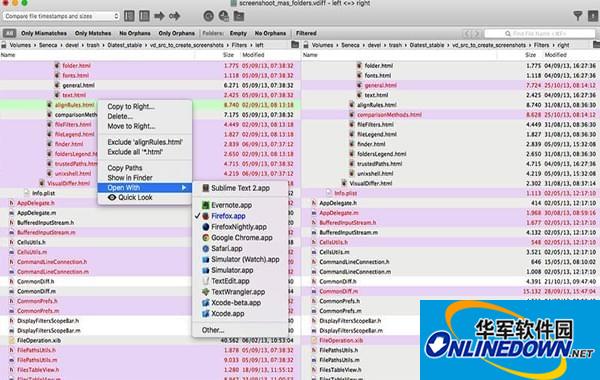Click folder chooser icon ending left path bar
This screenshot has width=600, height=380.
[x=295, y=45]
